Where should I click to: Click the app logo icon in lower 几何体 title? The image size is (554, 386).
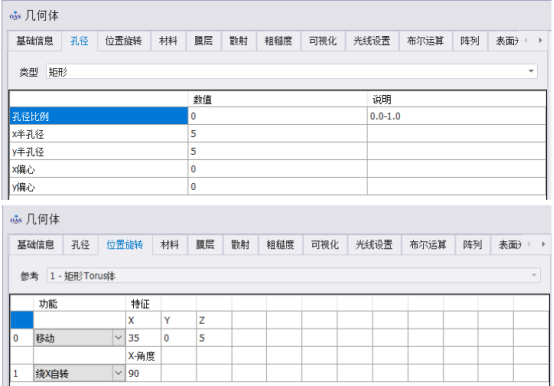[x=16, y=220]
